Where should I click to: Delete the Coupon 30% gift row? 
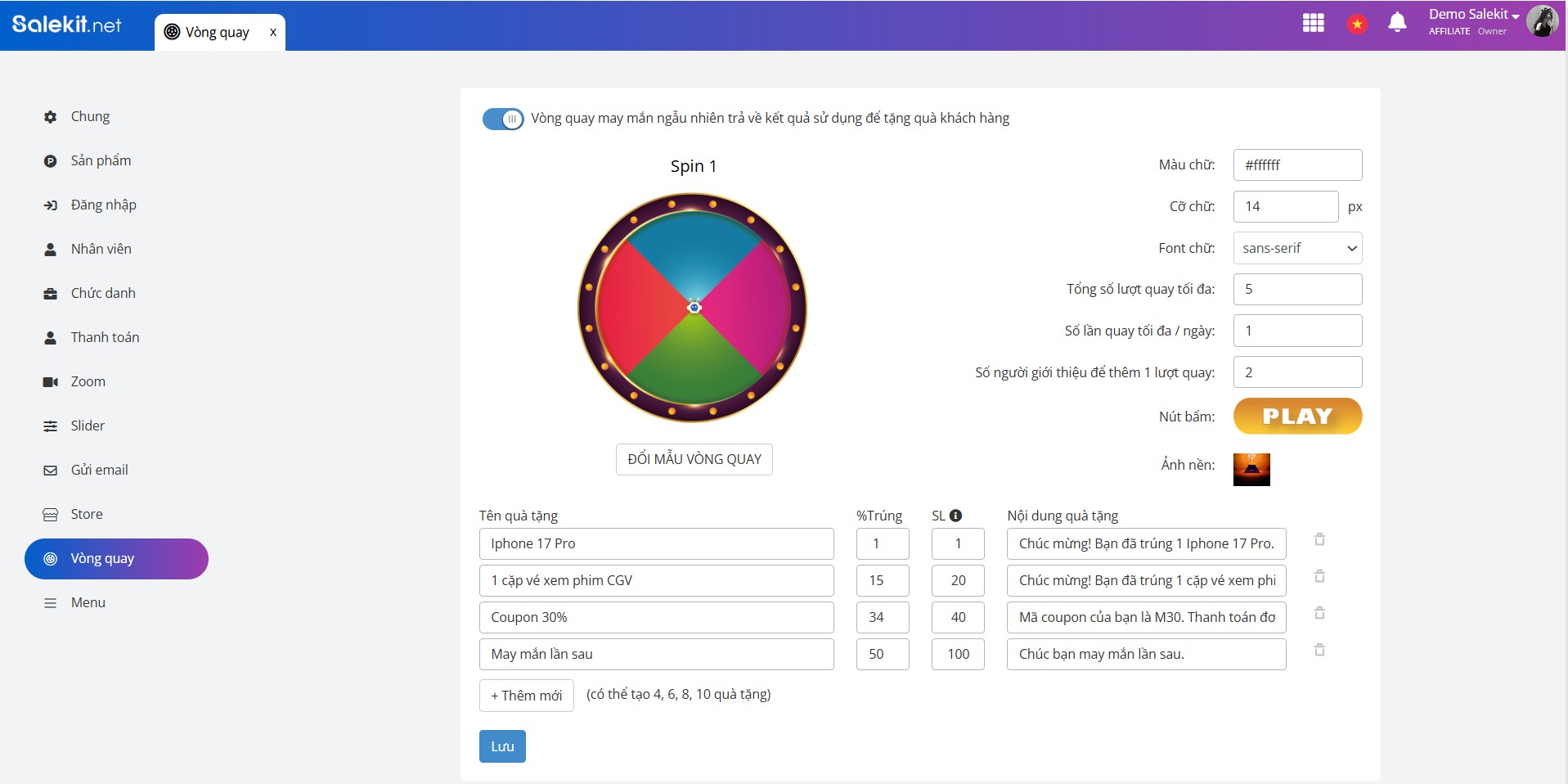[x=1319, y=613]
